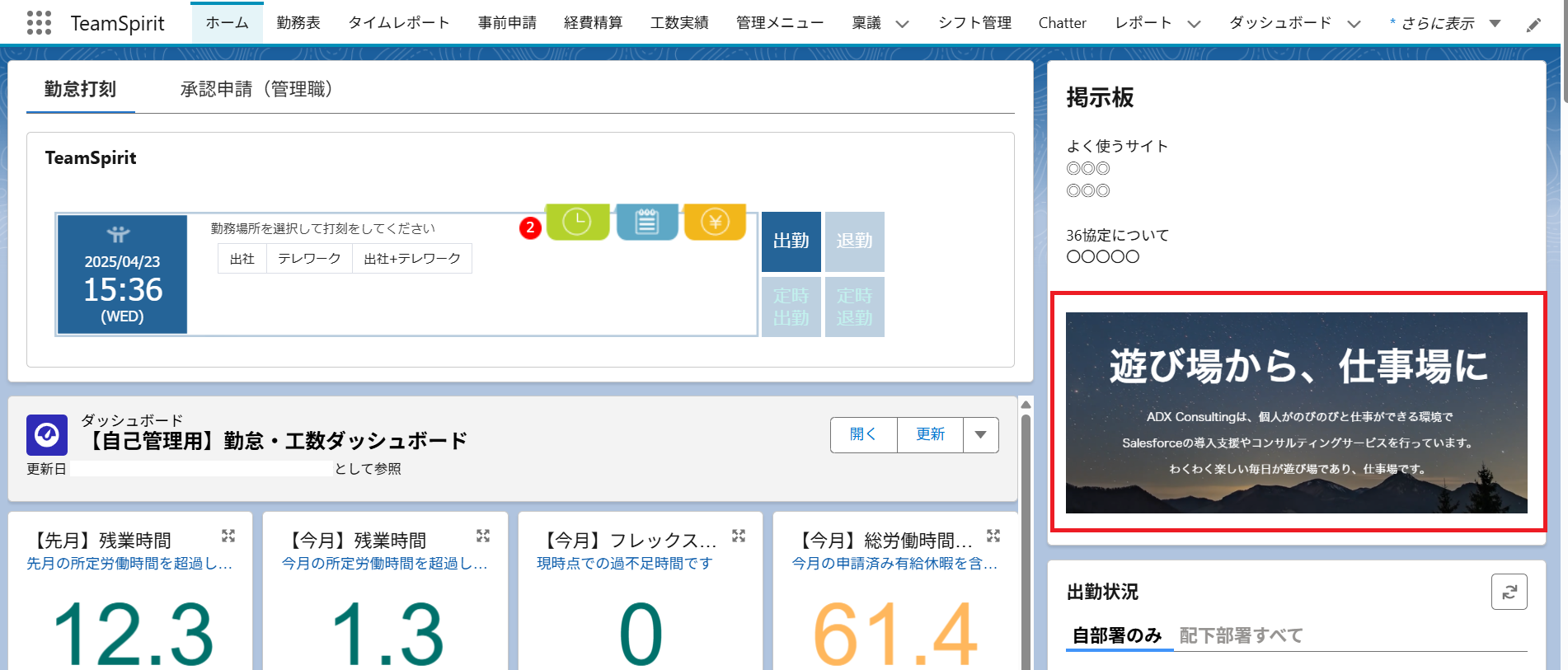The image size is (1568, 670).
Task: Punch out with 退勤 button
Action: point(855,241)
